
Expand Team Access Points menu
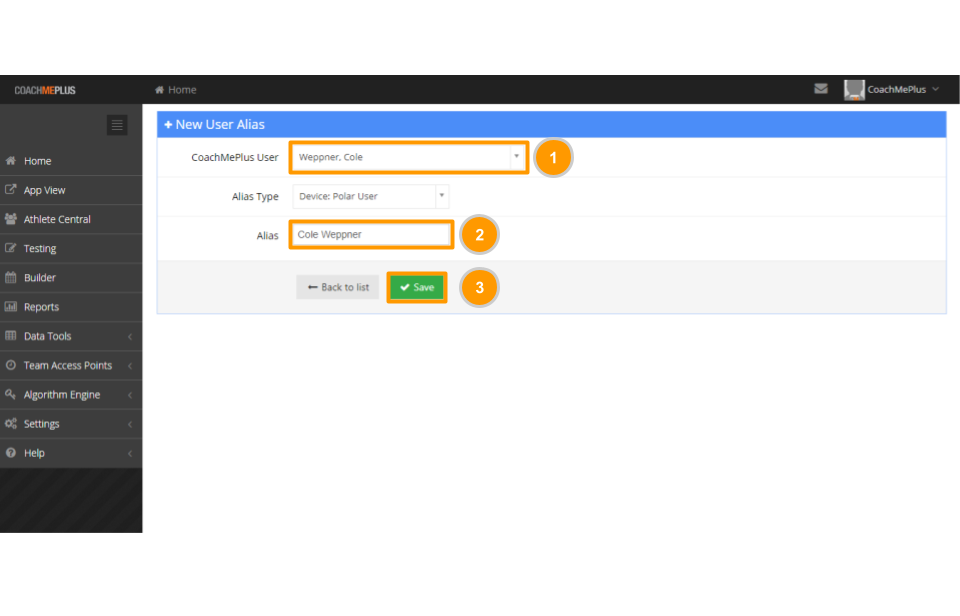point(71,366)
